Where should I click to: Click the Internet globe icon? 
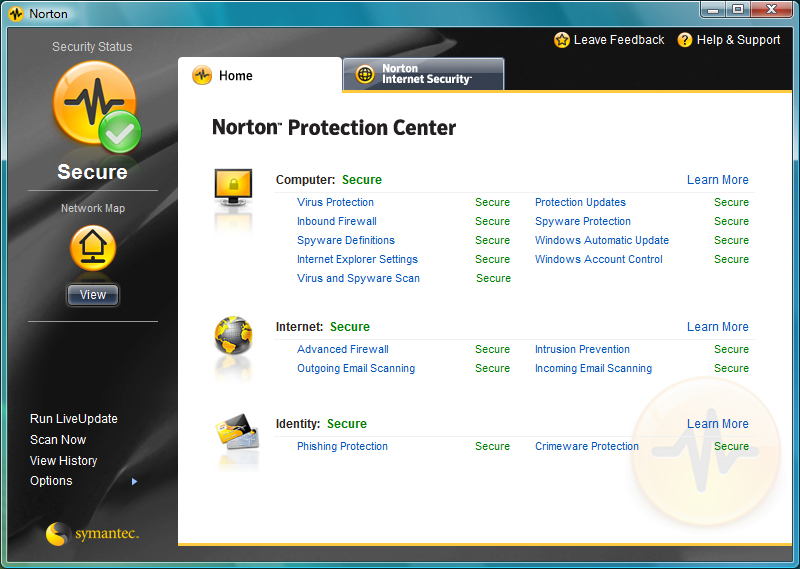click(x=234, y=335)
